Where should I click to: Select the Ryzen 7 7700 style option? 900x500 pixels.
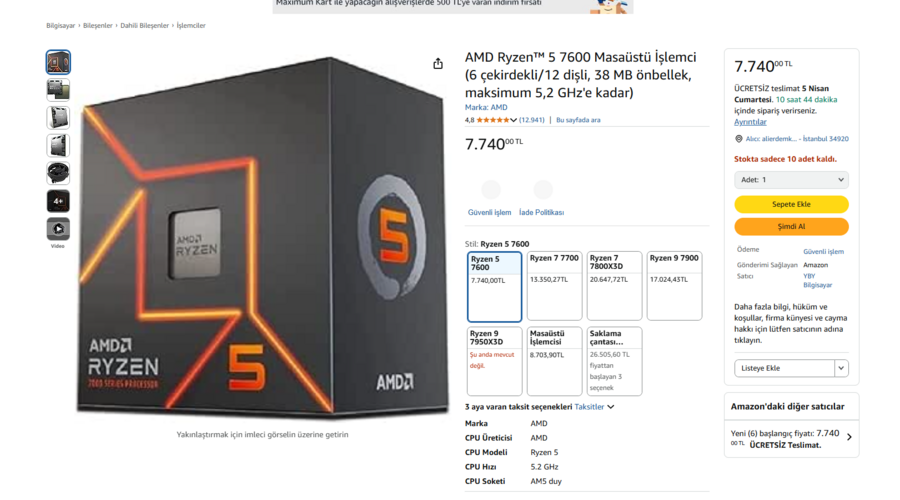pyautogui.click(x=554, y=286)
